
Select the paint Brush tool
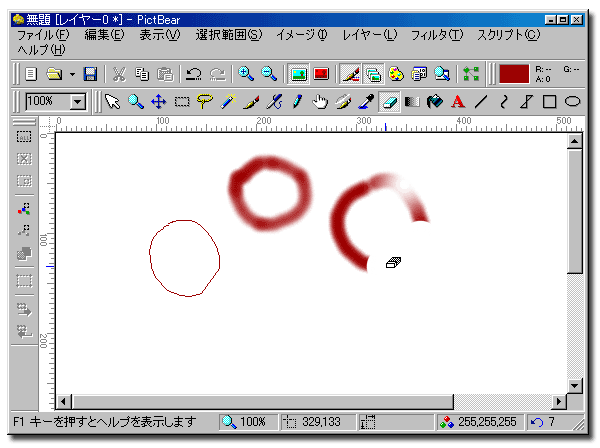251,102
